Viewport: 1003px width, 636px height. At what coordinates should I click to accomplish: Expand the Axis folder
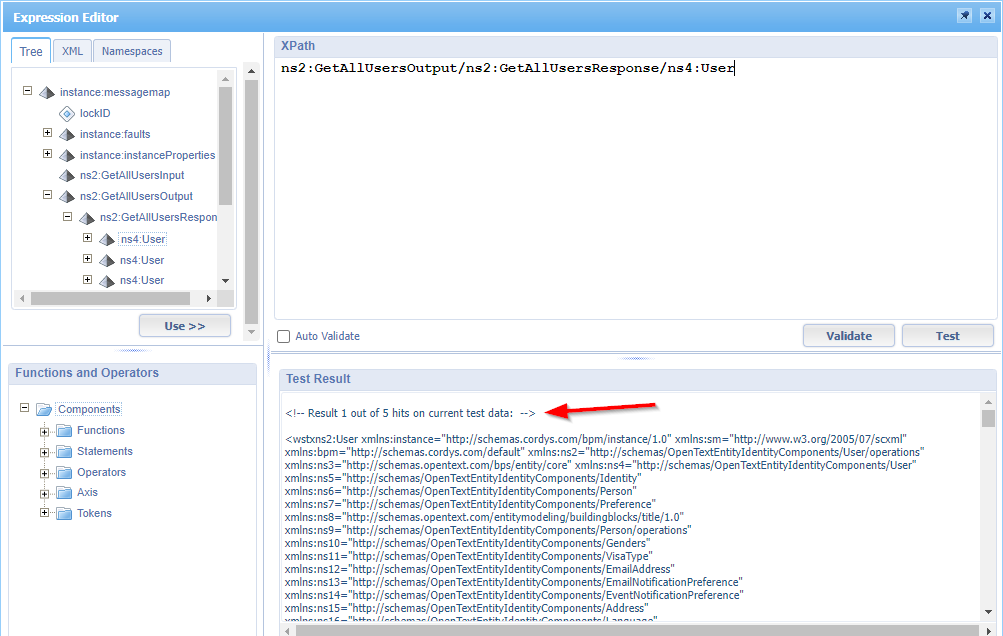[44, 493]
